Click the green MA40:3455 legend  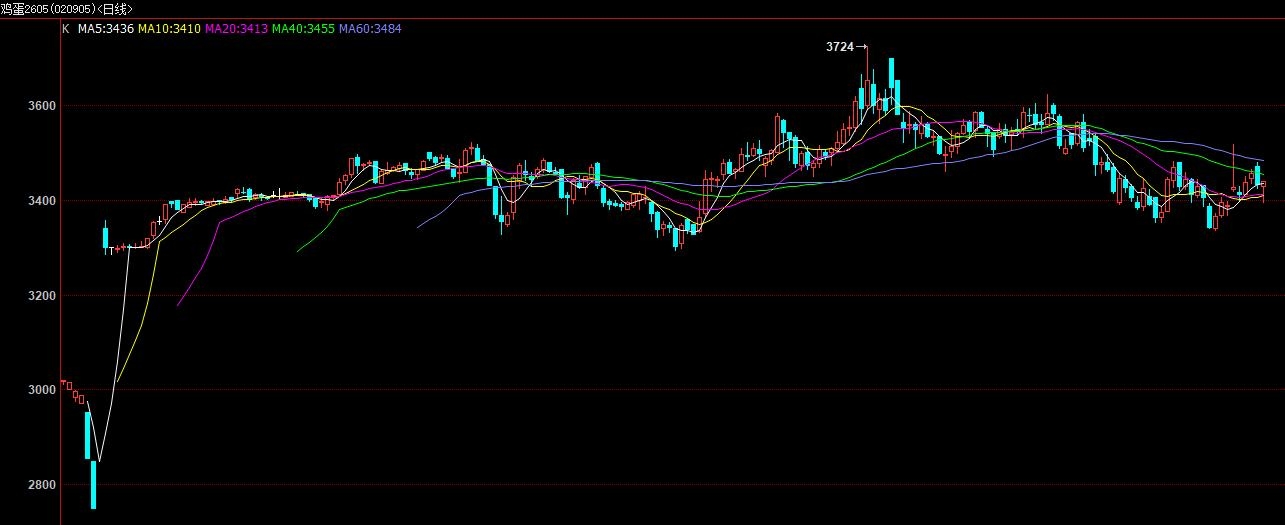click(x=303, y=29)
